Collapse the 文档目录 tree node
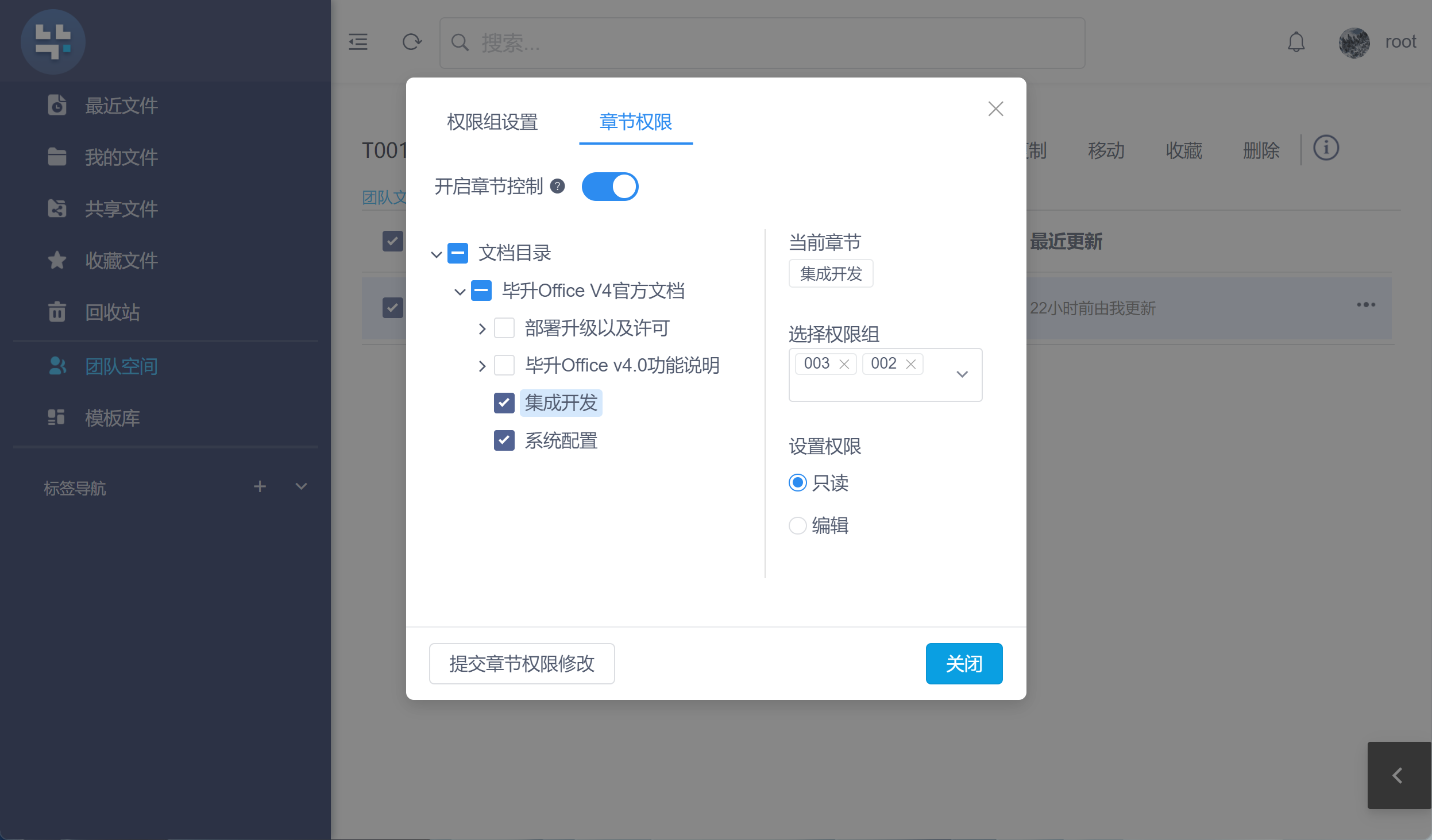 436,254
